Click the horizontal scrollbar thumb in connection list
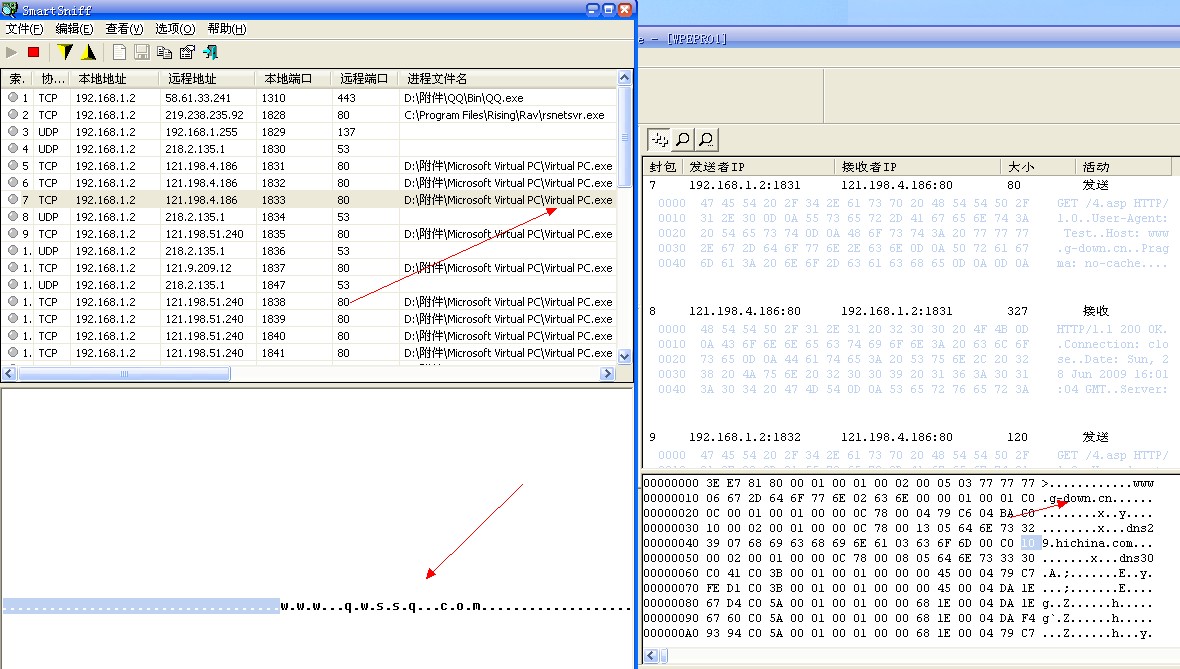 coord(124,373)
